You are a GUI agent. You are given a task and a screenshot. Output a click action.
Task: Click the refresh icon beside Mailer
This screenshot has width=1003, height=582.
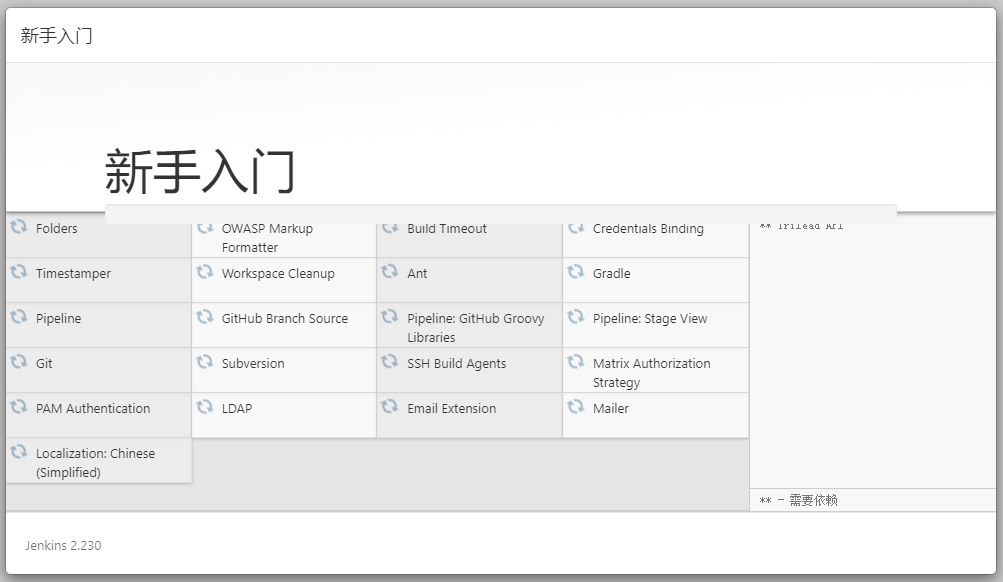click(576, 407)
